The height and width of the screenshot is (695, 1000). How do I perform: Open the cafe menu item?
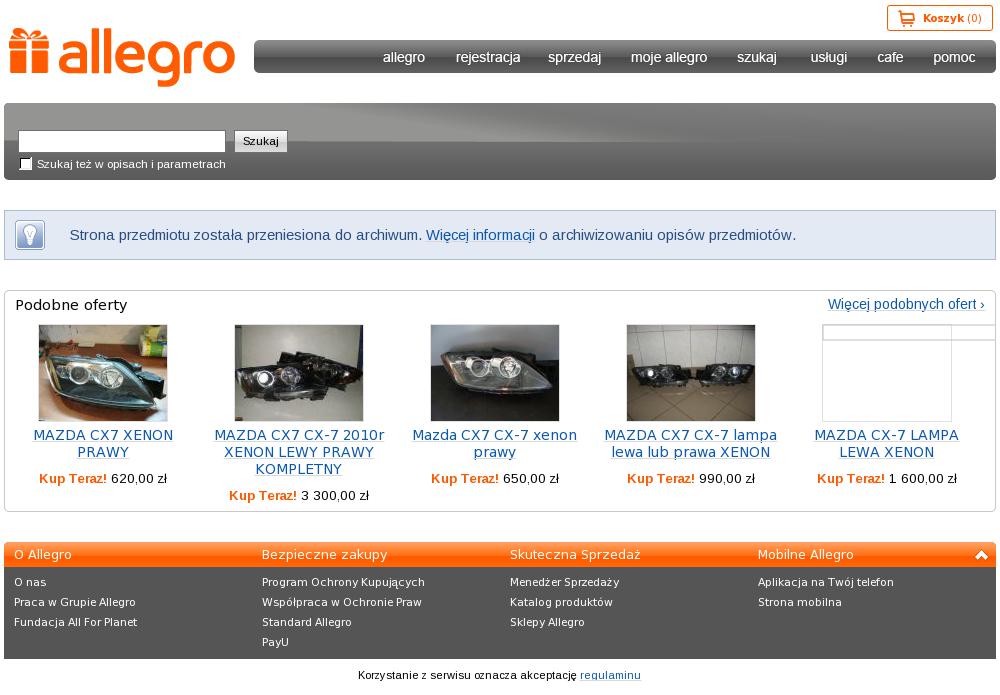tap(890, 57)
